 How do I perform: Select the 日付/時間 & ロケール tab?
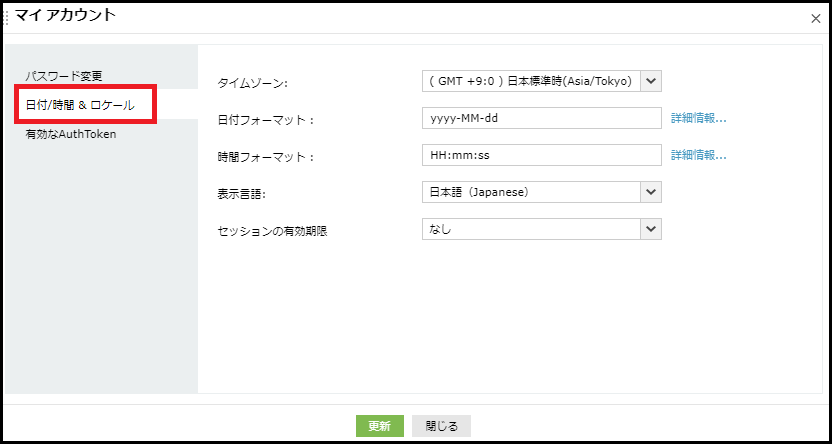[78, 105]
